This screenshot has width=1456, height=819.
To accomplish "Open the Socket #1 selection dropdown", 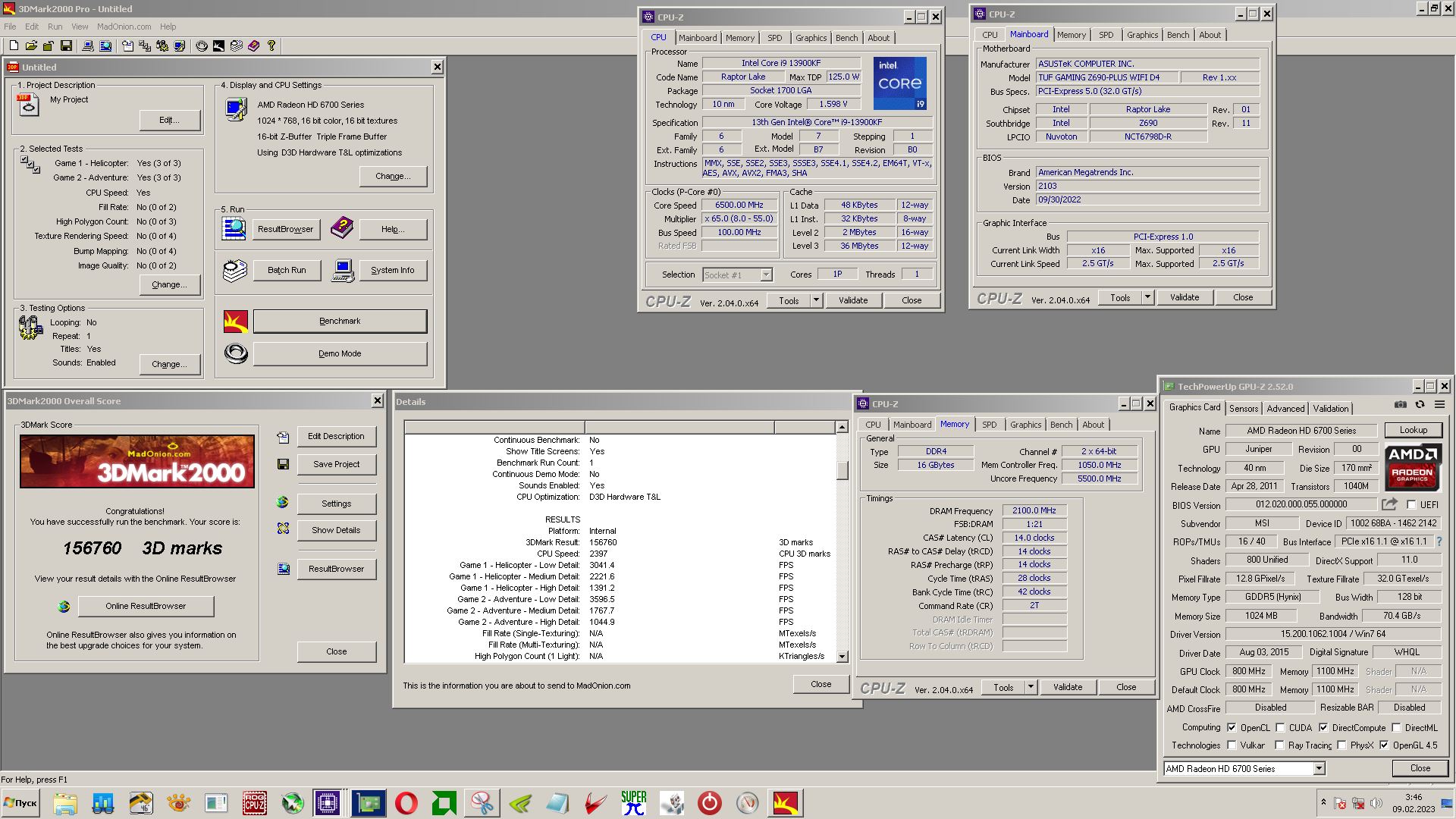I will pos(766,275).
